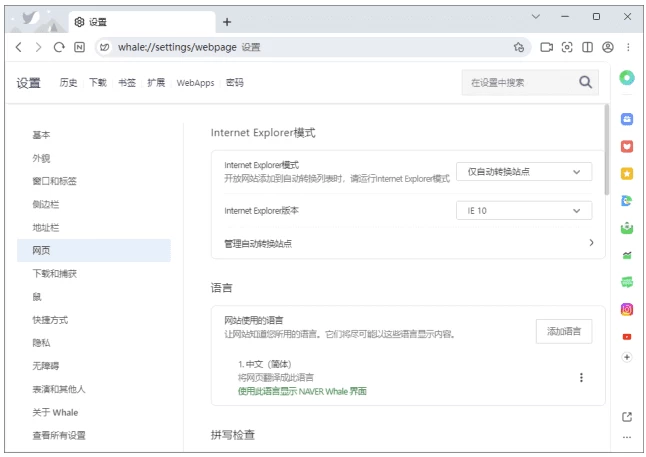Image resolution: width=646 pixels, height=457 pixels.
Task: Click 查看所有设置 link in sidebar
Action: (x=59, y=435)
